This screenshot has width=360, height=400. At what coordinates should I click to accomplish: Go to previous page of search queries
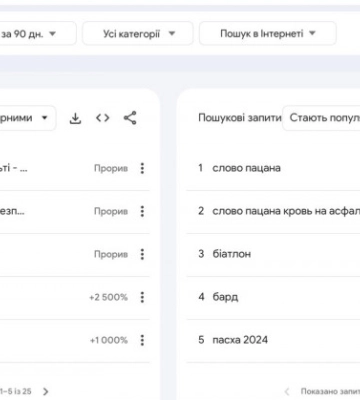[x=287, y=391]
